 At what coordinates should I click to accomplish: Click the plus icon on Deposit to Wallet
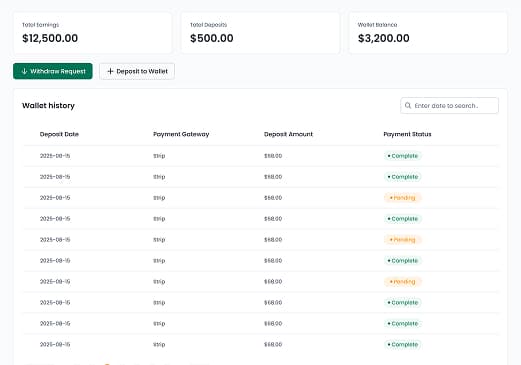coord(110,71)
